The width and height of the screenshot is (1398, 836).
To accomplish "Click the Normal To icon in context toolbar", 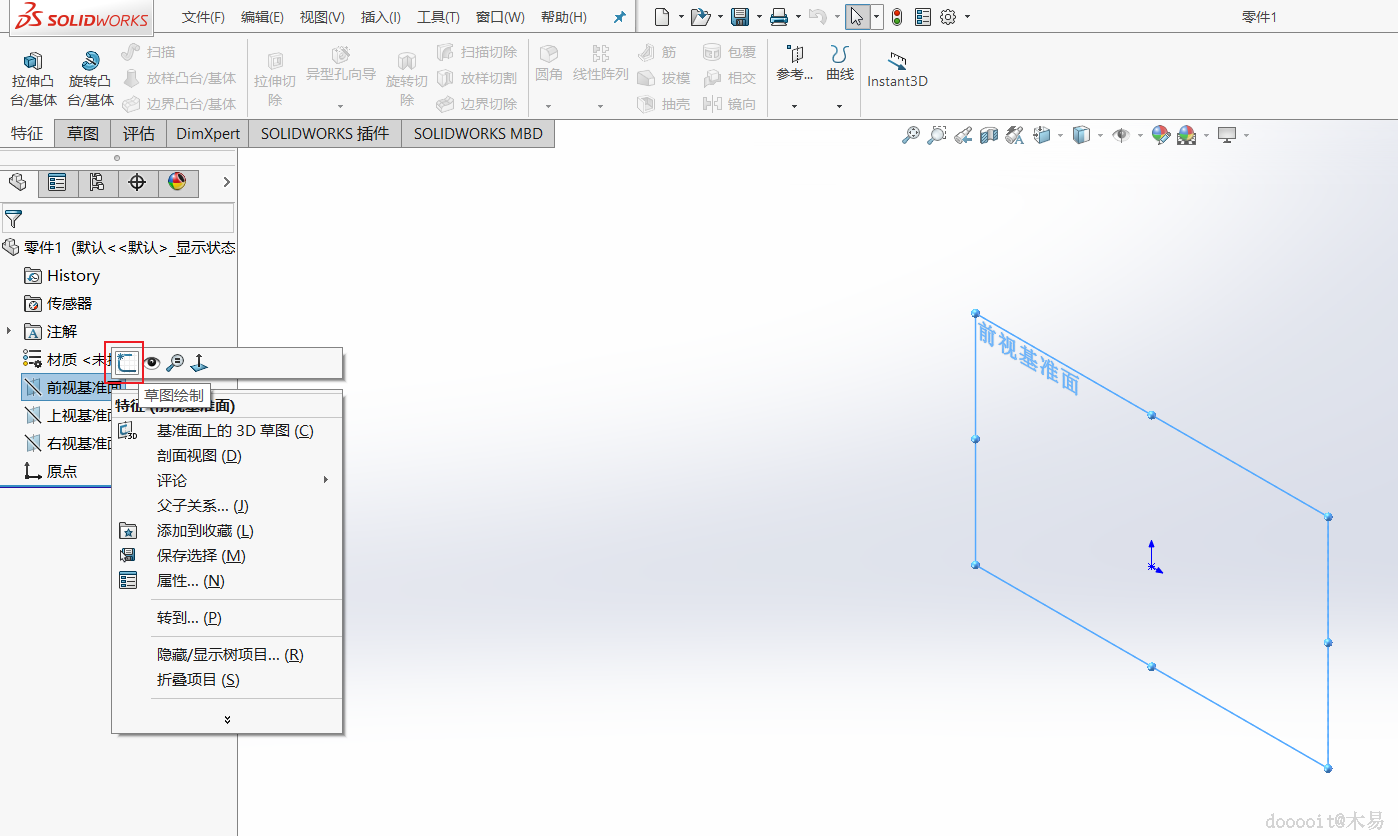I will 199,363.
